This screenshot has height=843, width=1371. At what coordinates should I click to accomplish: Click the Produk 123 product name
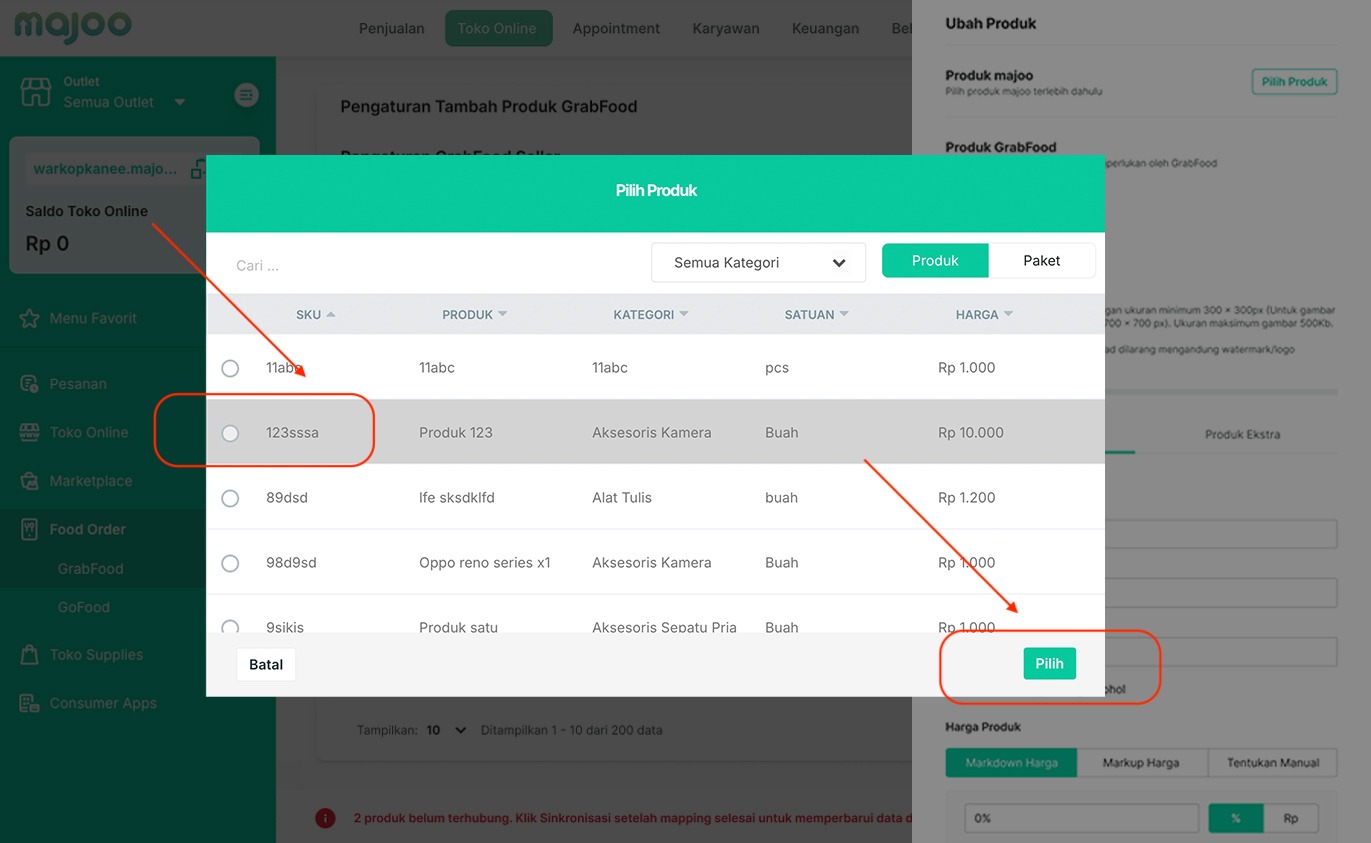(x=456, y=433)
